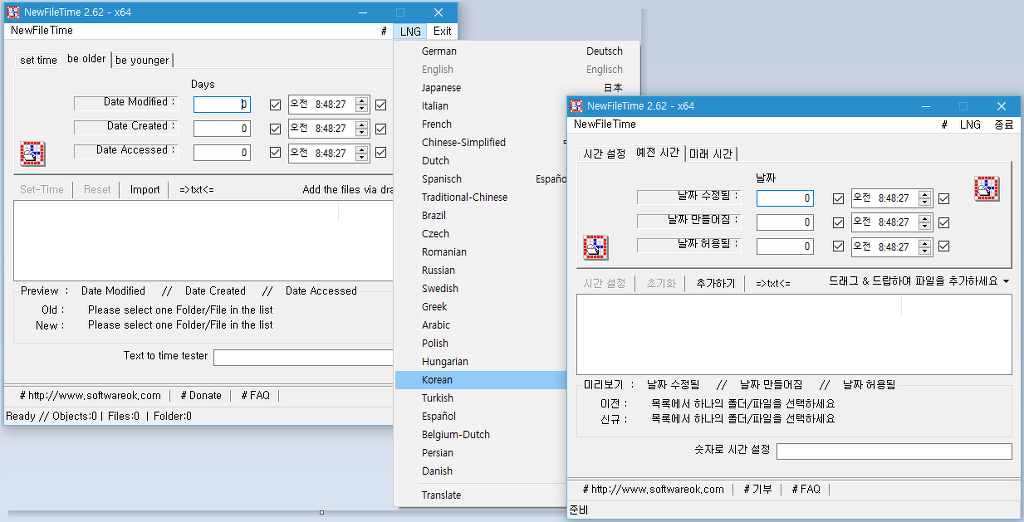This screenshot has height=522, width=1024.
Task: Click the NewFileTime app icon in English window title bar
Action: [x=13, y=12]
